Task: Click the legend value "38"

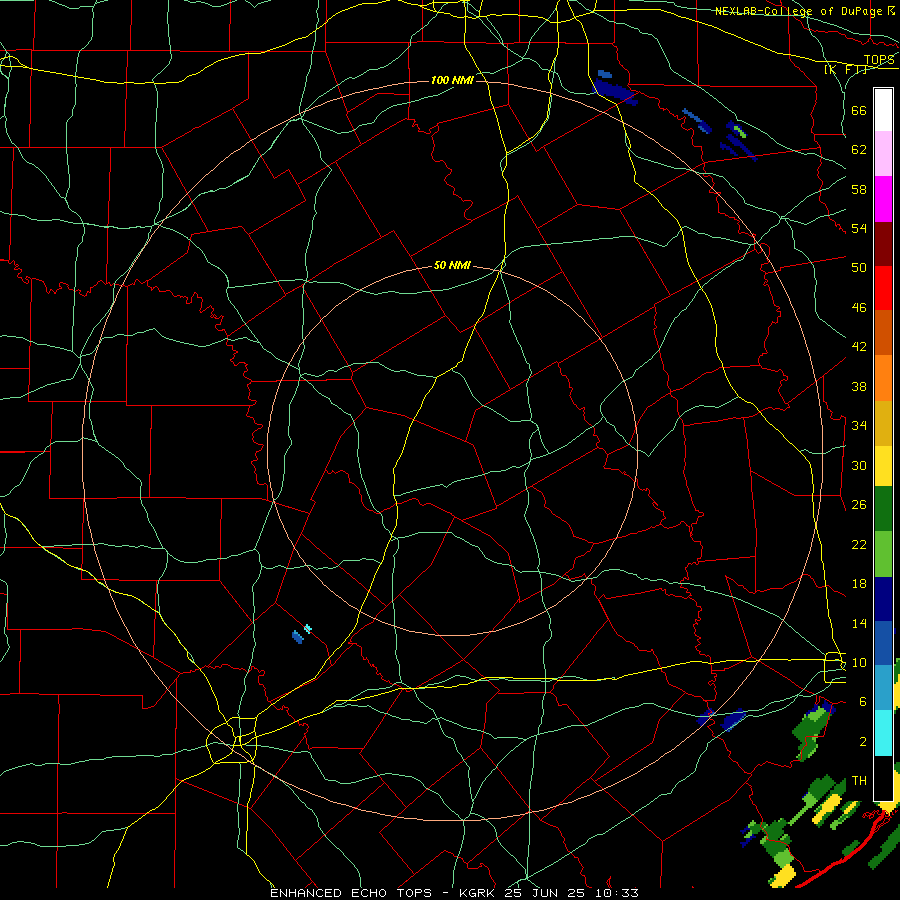Action: click(859, 386)
